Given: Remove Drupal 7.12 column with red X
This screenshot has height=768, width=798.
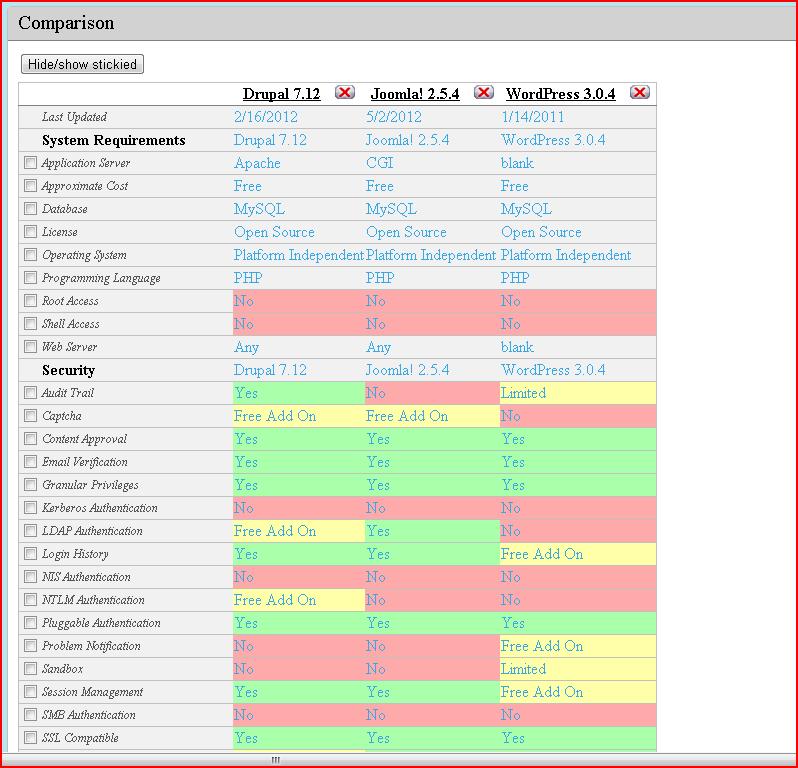Looking at the screenshot, I should (345, 92).
